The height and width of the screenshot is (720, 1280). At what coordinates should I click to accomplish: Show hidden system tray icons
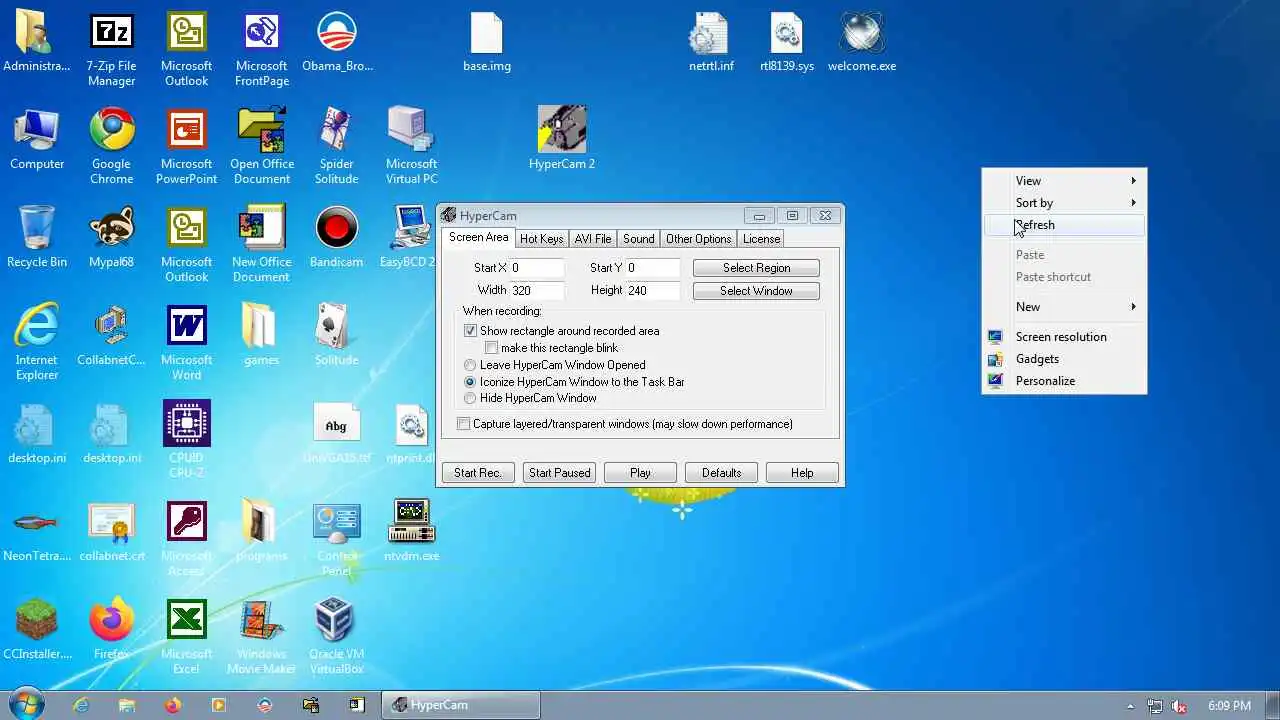coord(1130,706)
